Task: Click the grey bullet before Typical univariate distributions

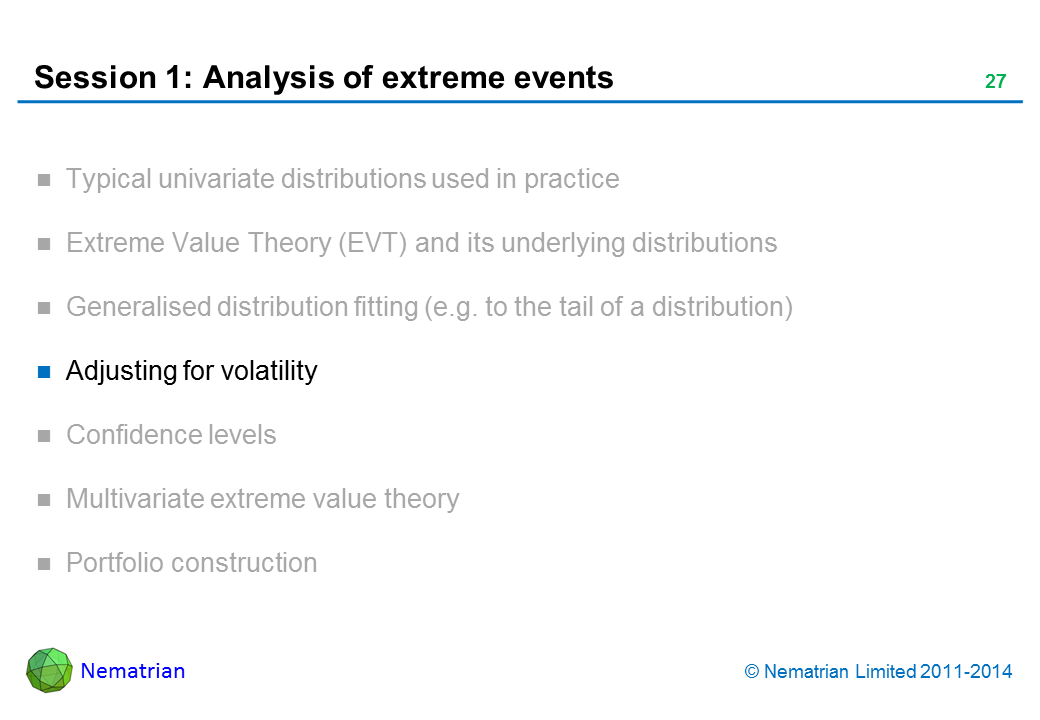Action: pyautogui.click(x=44, y=181)
